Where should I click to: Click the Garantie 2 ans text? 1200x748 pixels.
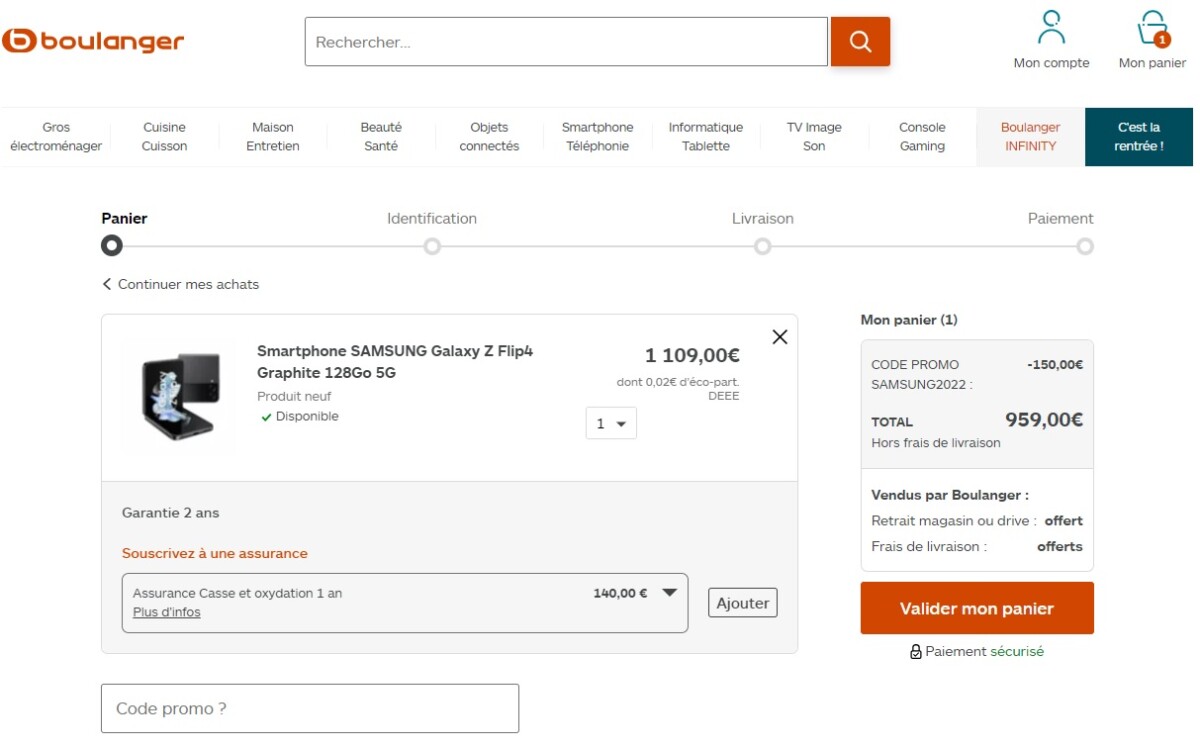171,513
